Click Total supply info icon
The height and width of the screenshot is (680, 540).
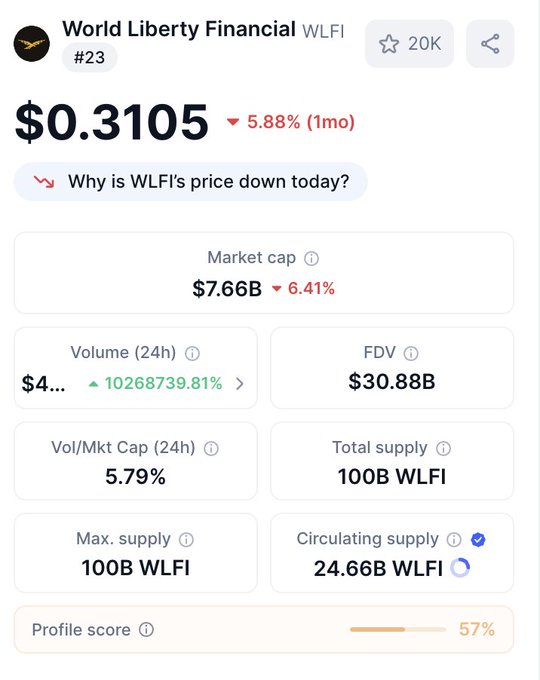[443, 448]
